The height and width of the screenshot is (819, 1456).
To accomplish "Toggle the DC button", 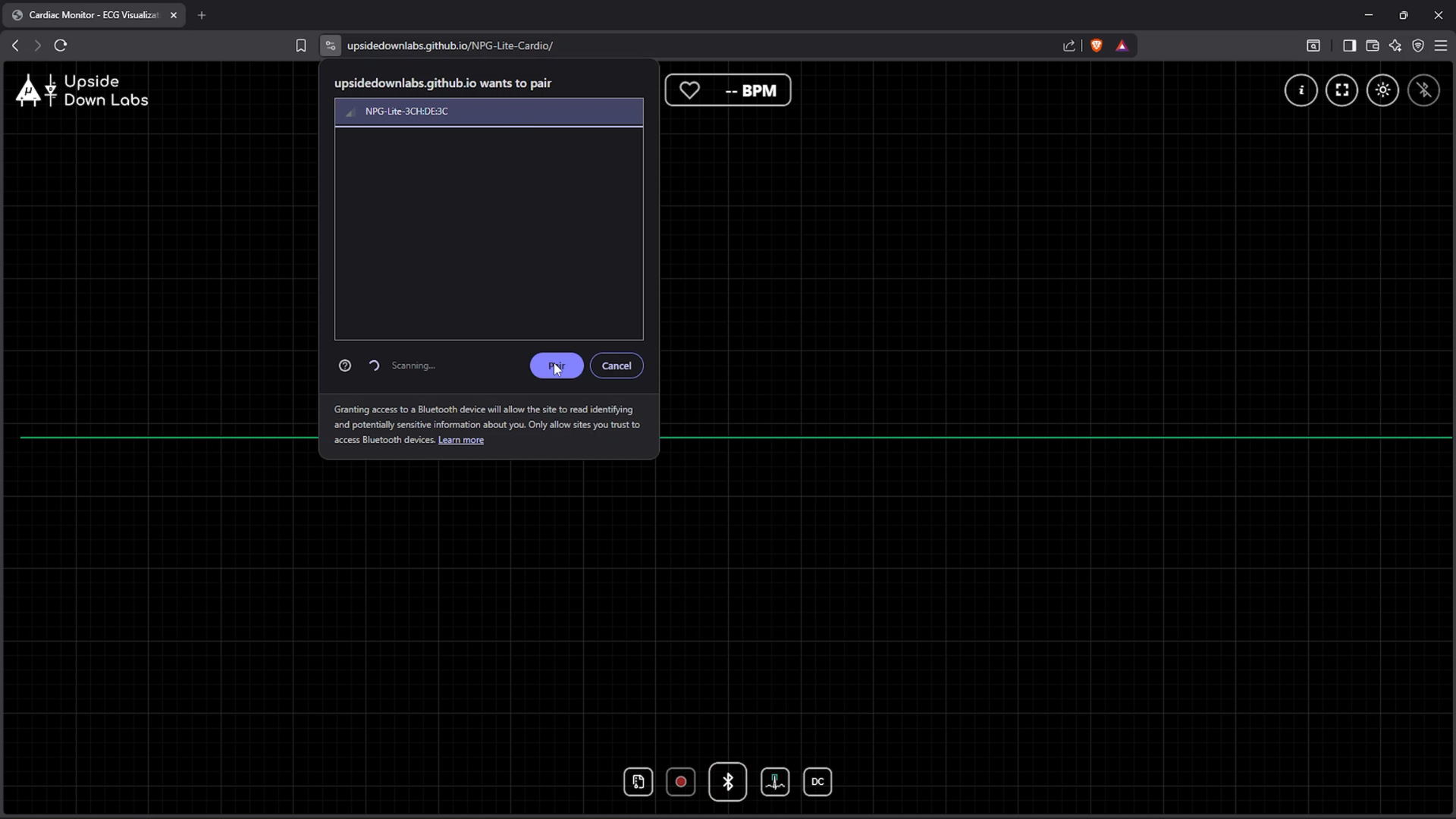I will click(817, 782).
